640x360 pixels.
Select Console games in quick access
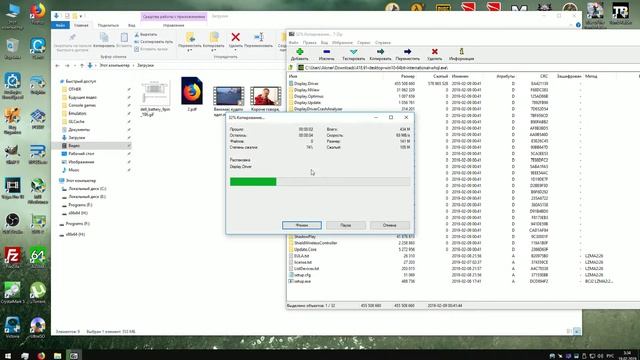pyautogui.click(x=82, y=105)
